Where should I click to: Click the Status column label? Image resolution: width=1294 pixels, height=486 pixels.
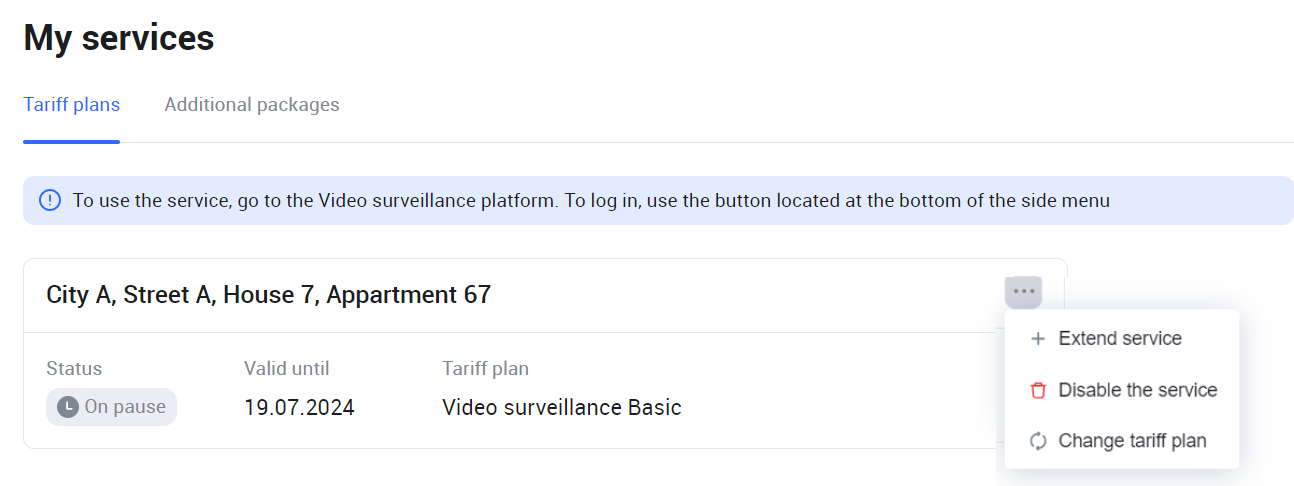[74, 369]
